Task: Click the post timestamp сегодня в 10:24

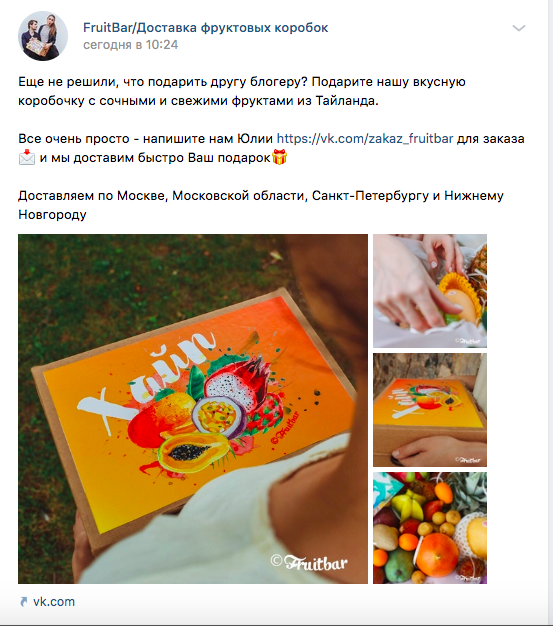Action: (x=131, y=45)
